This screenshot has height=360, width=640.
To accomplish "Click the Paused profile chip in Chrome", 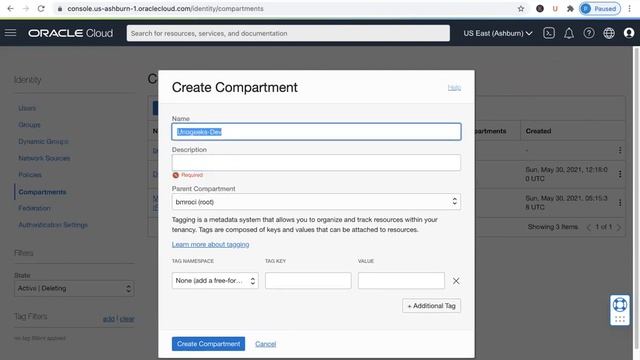I will (600, 9).
